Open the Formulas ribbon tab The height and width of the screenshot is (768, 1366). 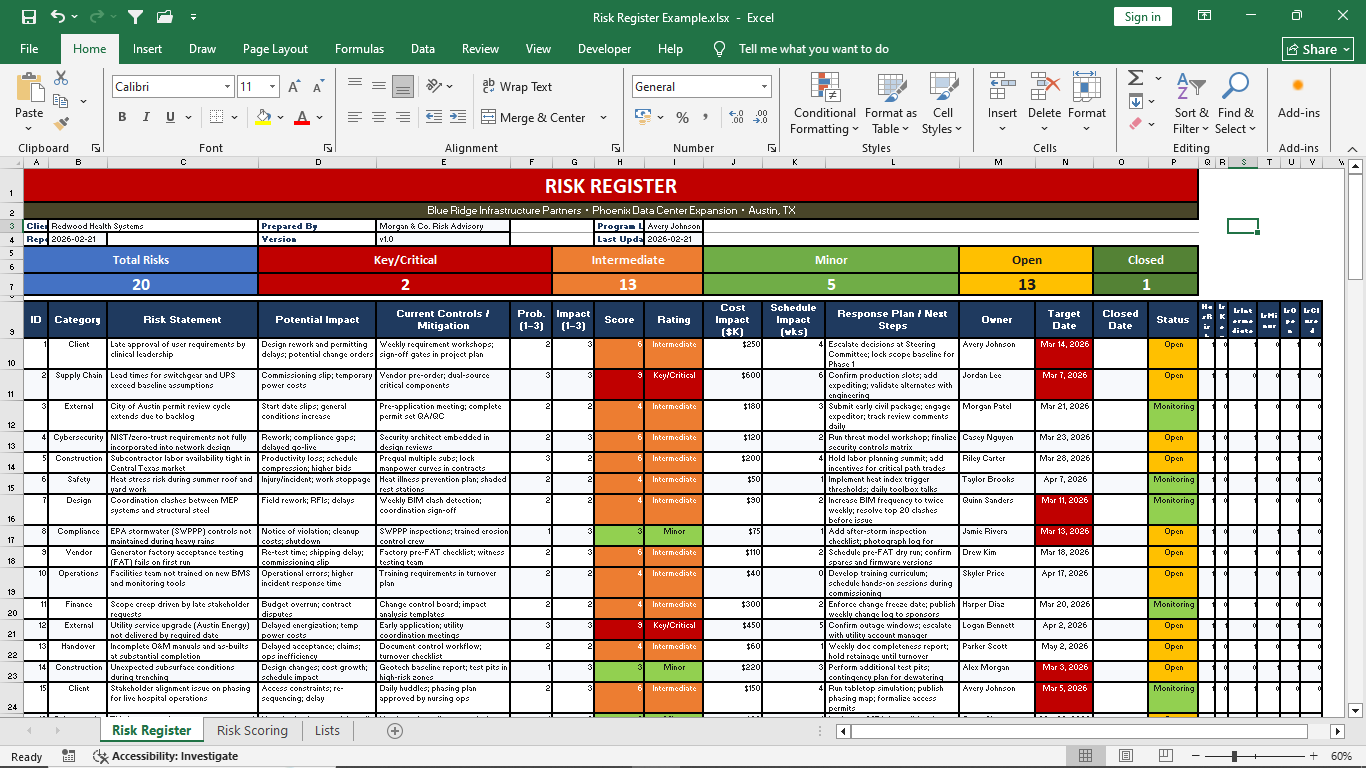point(359,49)
